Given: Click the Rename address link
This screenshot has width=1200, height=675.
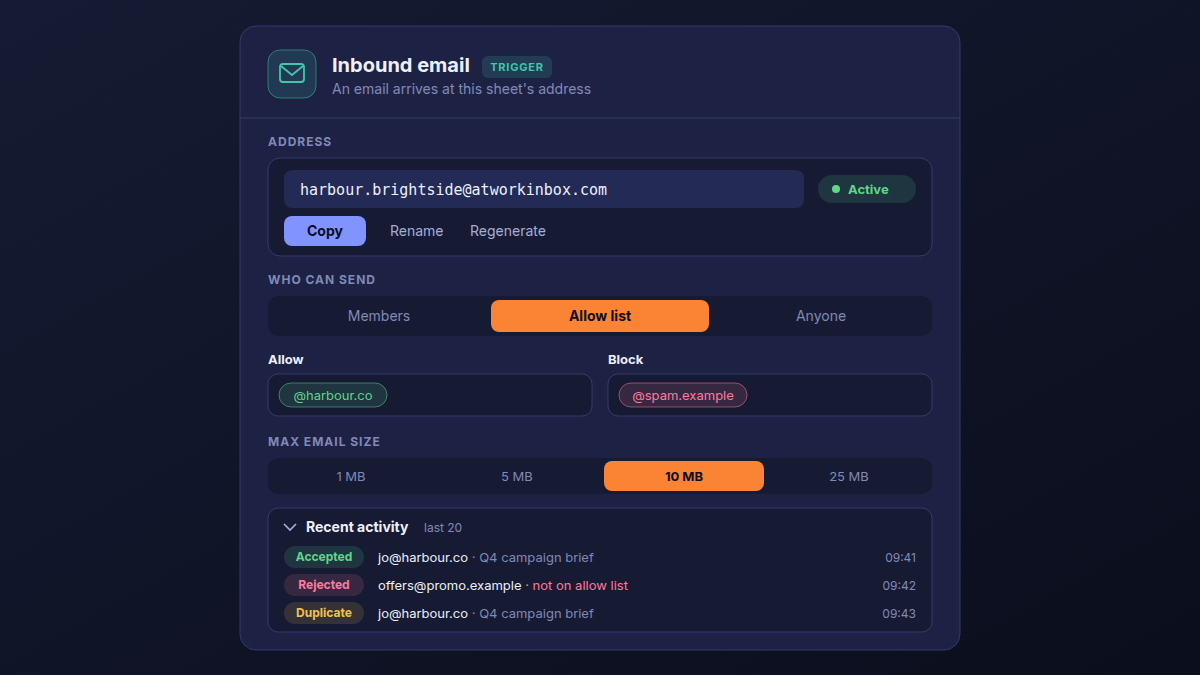Looking at the screenshot, I should (417, 231).
